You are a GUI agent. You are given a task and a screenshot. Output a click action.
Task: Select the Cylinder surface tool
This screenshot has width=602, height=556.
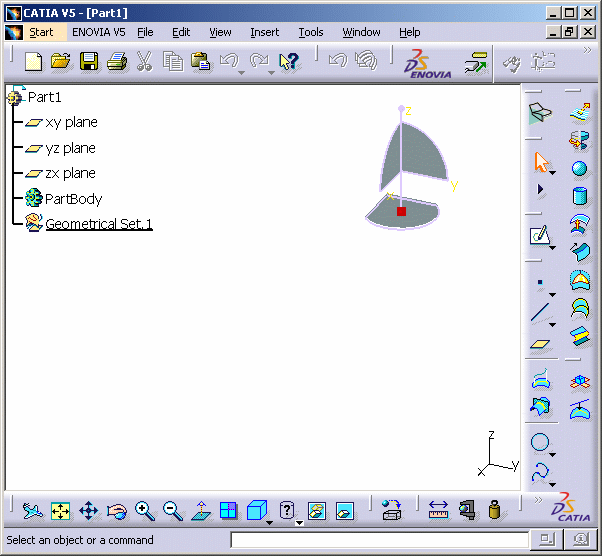point(579,196)
